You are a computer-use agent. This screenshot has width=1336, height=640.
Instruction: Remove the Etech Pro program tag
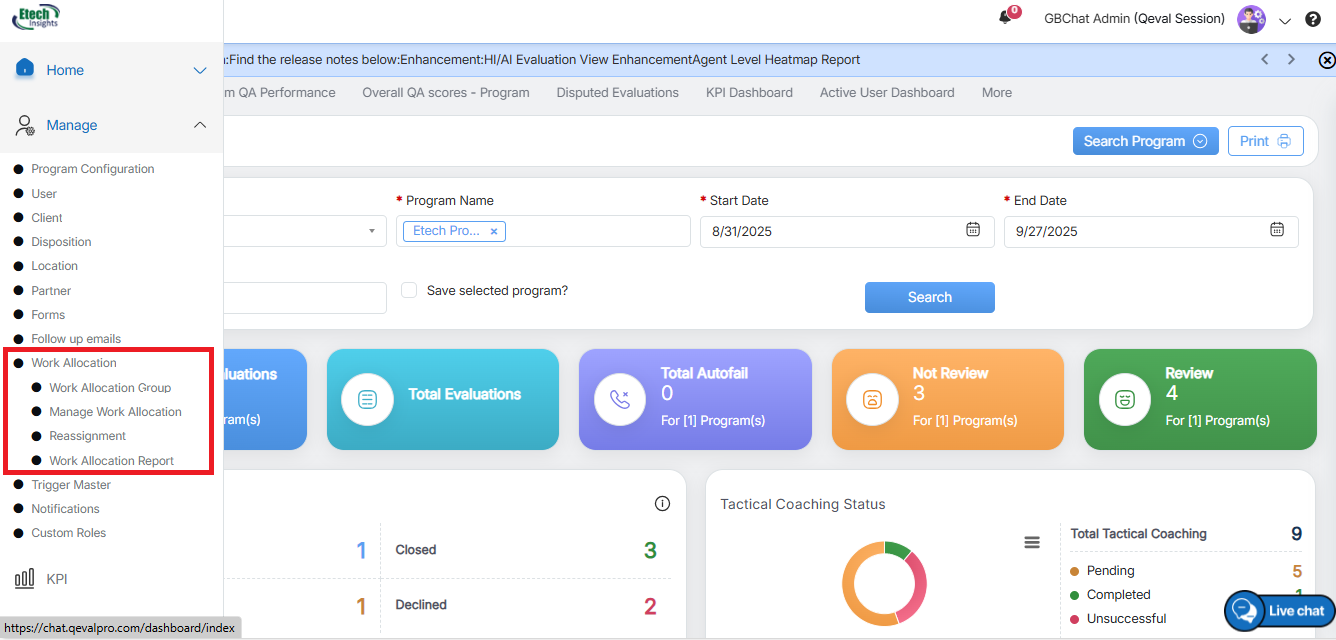tap(494, 231)
